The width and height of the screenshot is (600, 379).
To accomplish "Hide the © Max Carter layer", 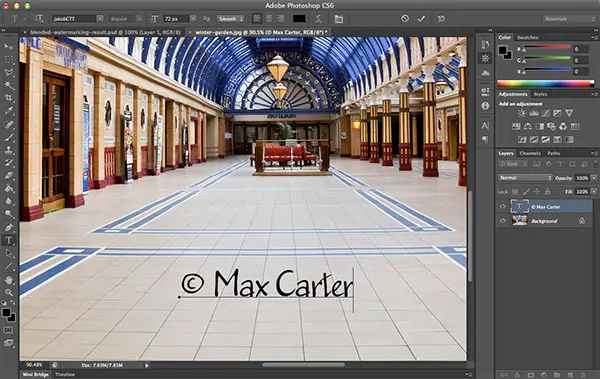I will [503, 207].
